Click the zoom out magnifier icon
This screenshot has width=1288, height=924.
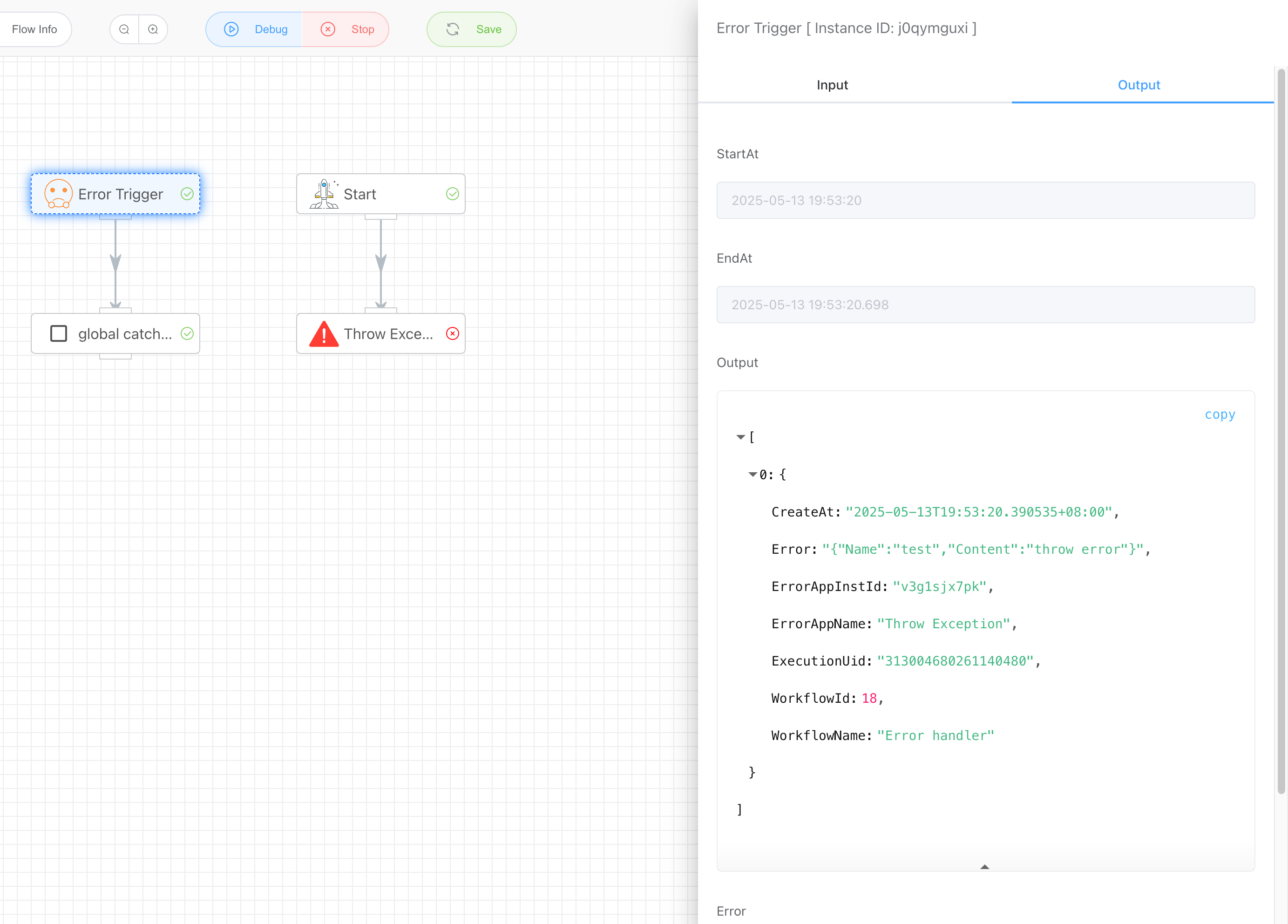[124, 29]
